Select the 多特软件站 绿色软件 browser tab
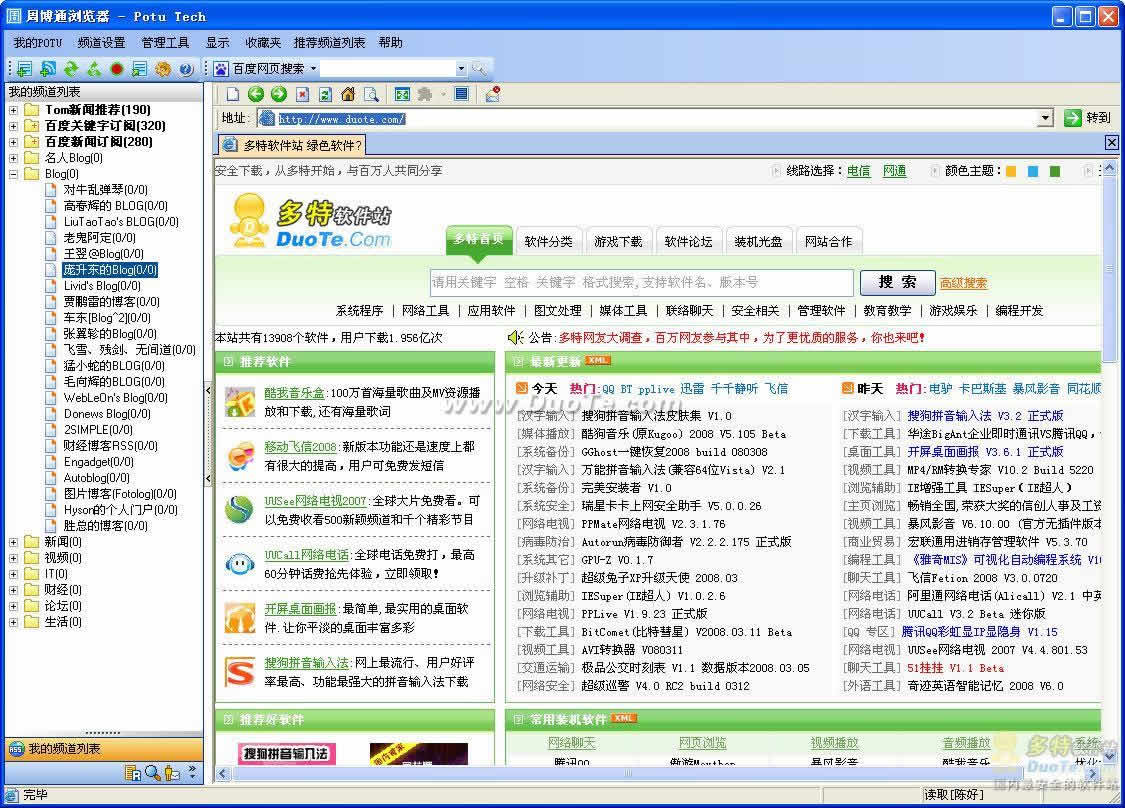This screenshot has width=1125, height=808. coord(292,146)
